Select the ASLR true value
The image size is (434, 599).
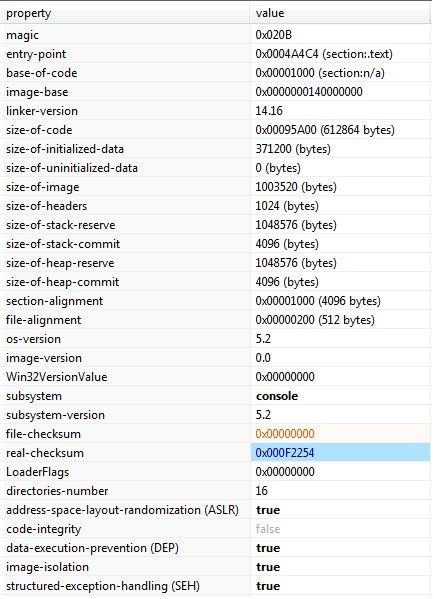pyautogui.click(x=268, y=510)
